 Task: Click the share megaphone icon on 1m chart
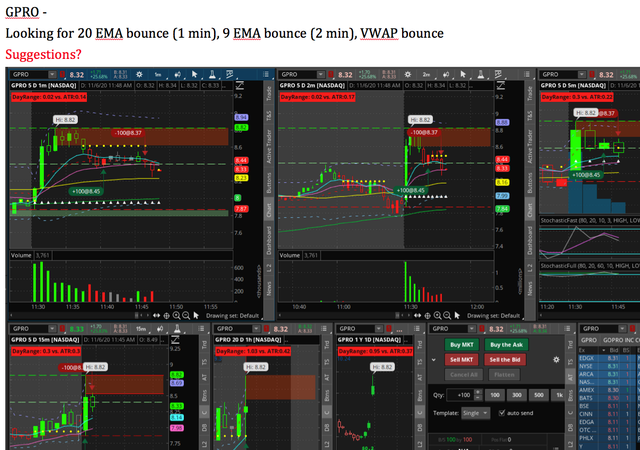(x=178, y=75)
